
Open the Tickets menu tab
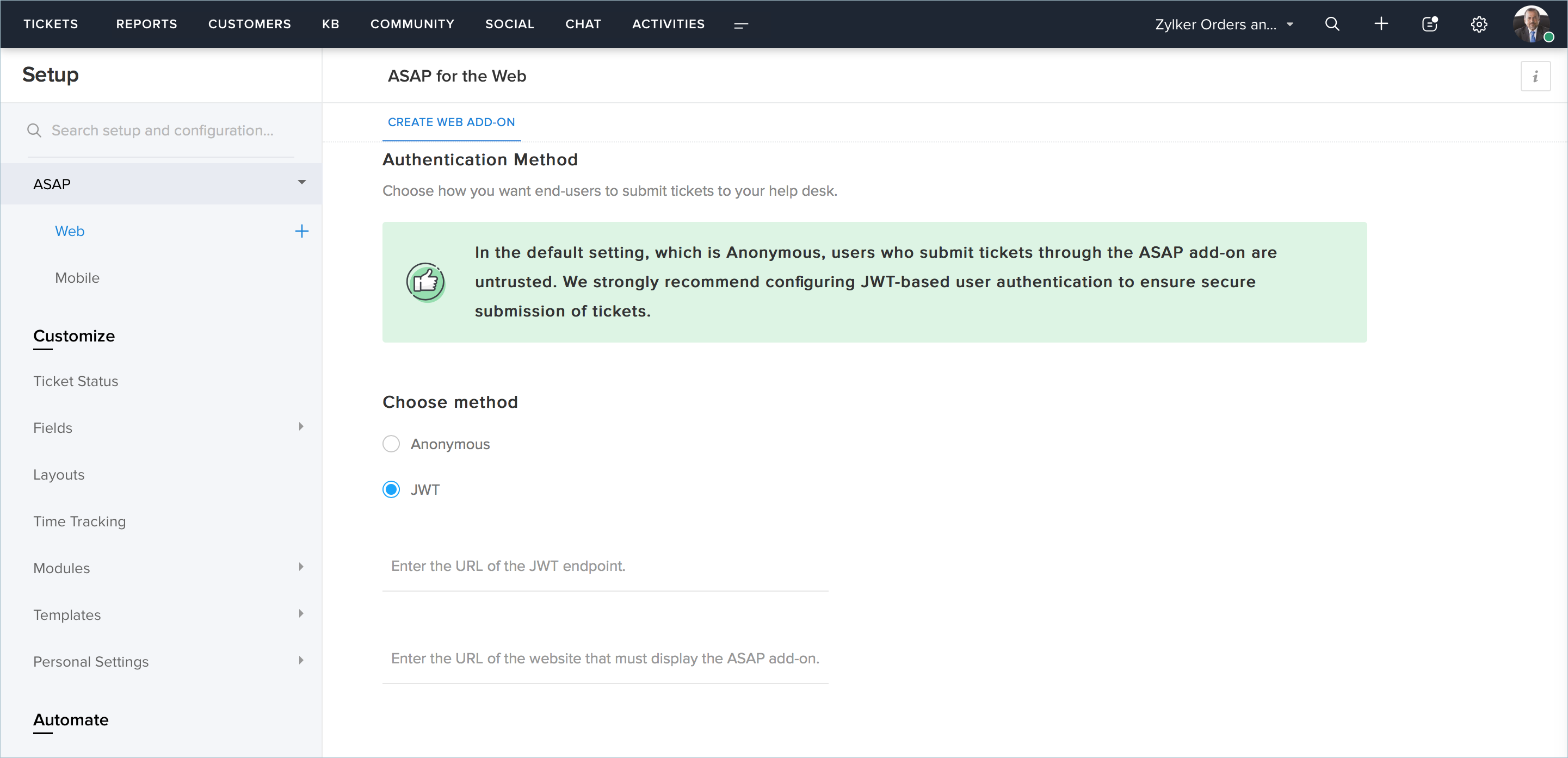[x=51, y=24]
